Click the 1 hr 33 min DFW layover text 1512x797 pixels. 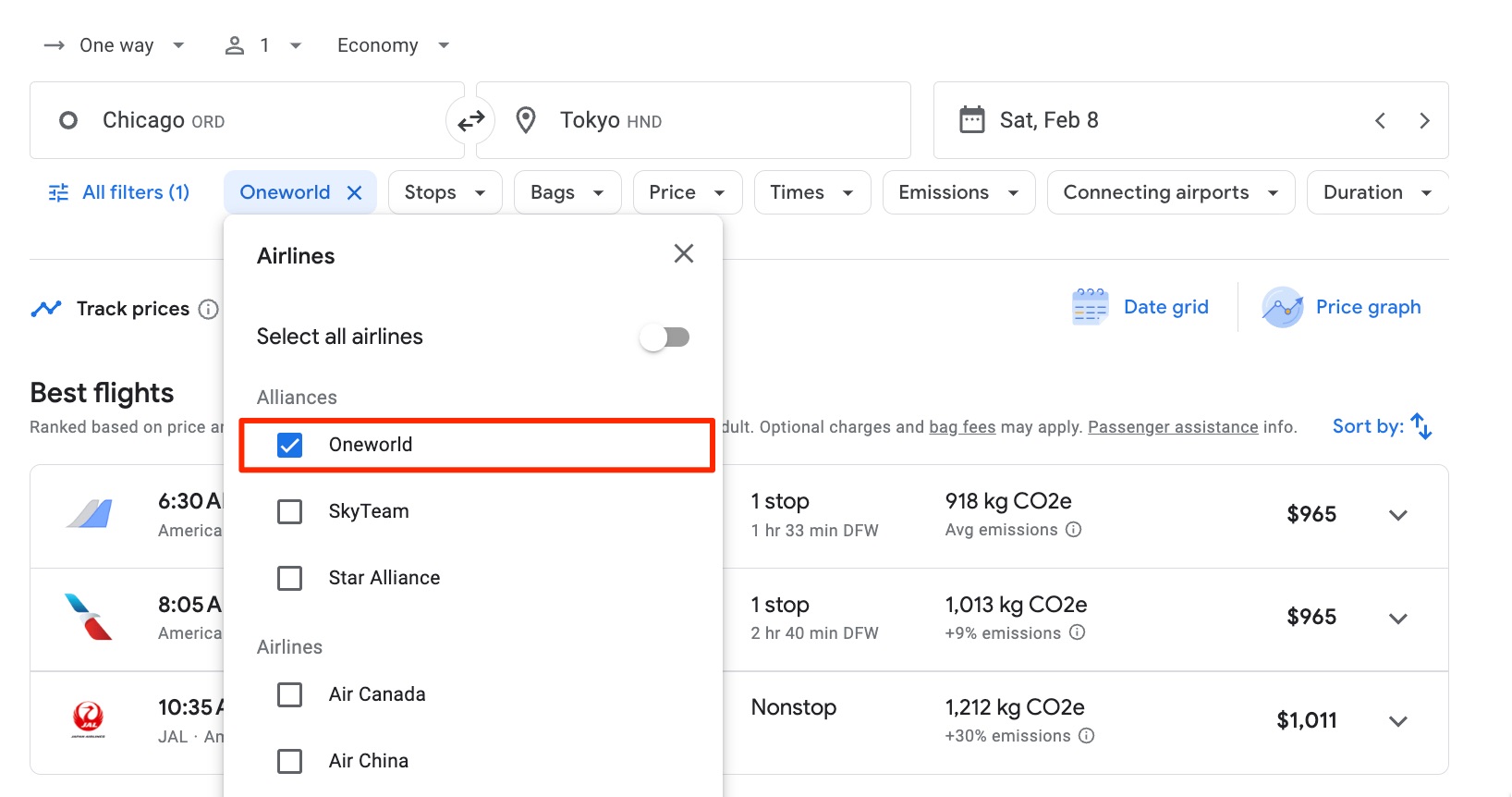(x=815, y=531)
